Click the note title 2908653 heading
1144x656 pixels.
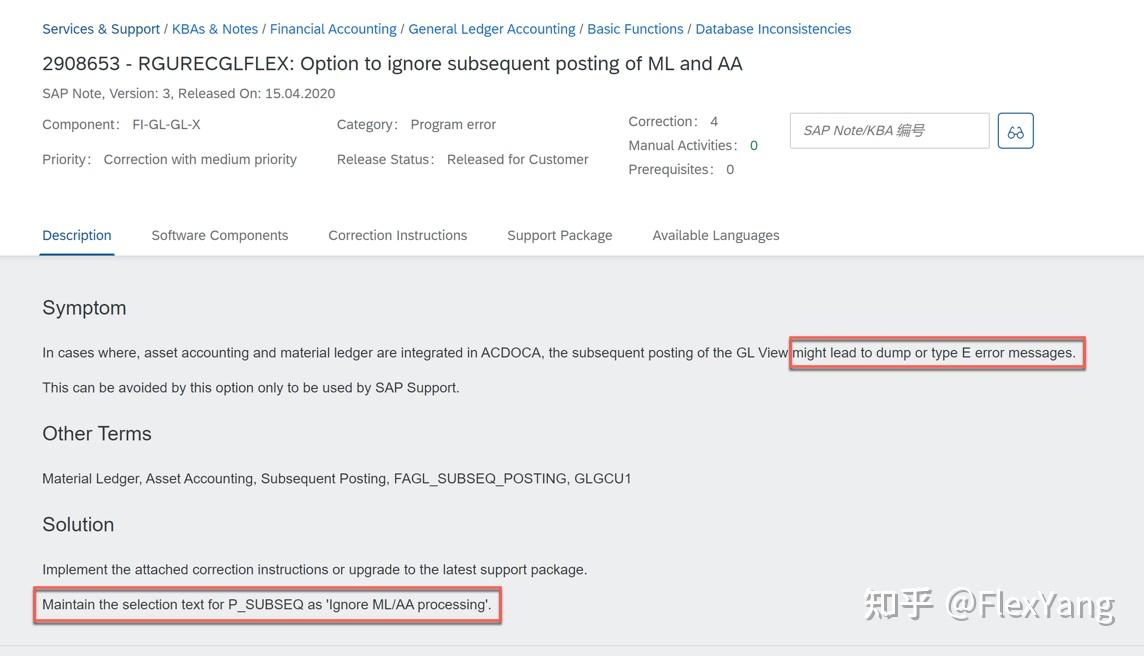(392, 64)
